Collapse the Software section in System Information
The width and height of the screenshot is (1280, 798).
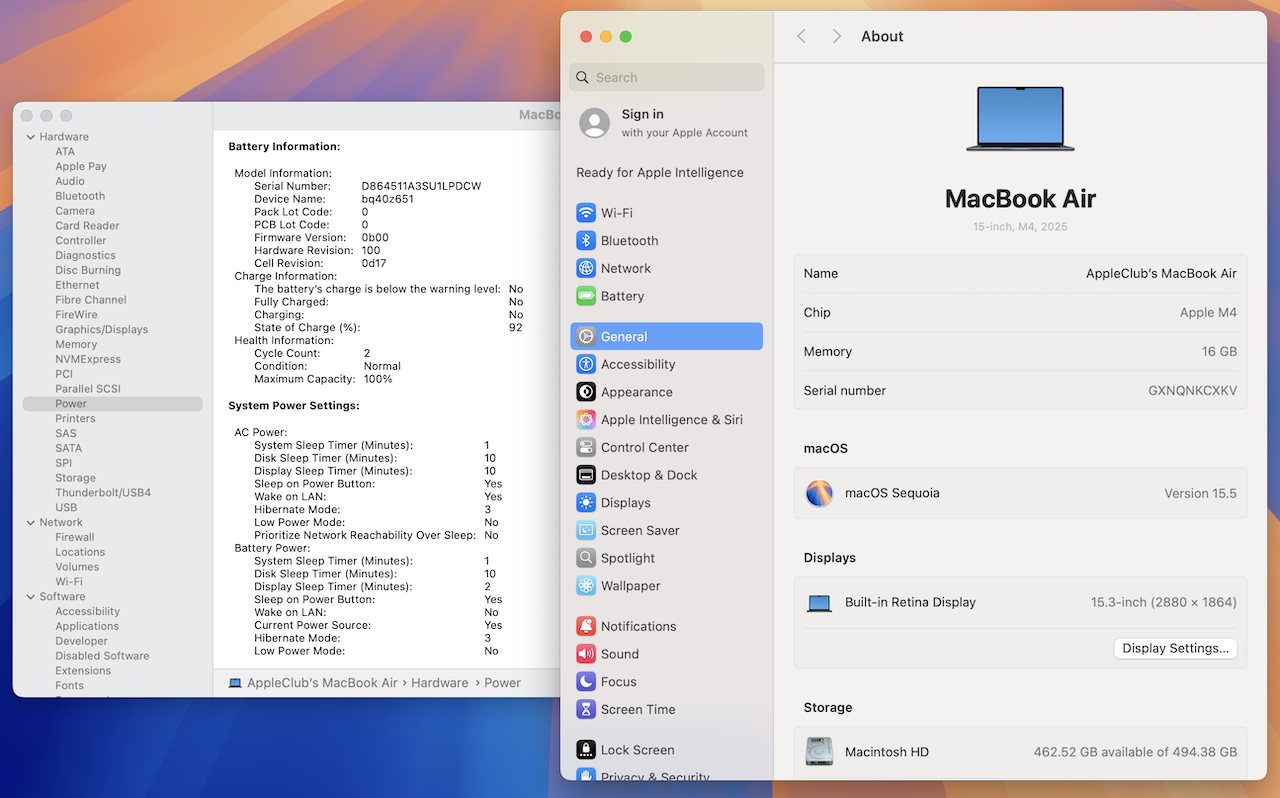30,596
